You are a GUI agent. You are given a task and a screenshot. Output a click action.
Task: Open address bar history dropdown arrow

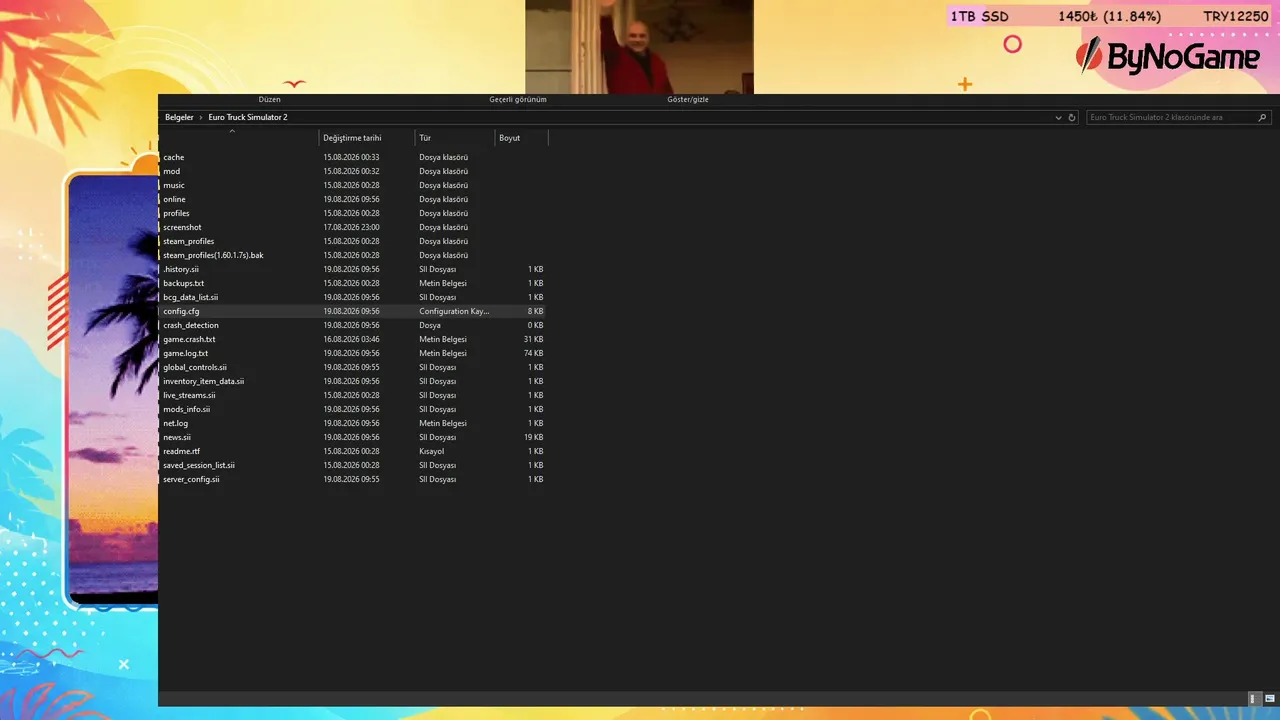[x=1059, y=117]
